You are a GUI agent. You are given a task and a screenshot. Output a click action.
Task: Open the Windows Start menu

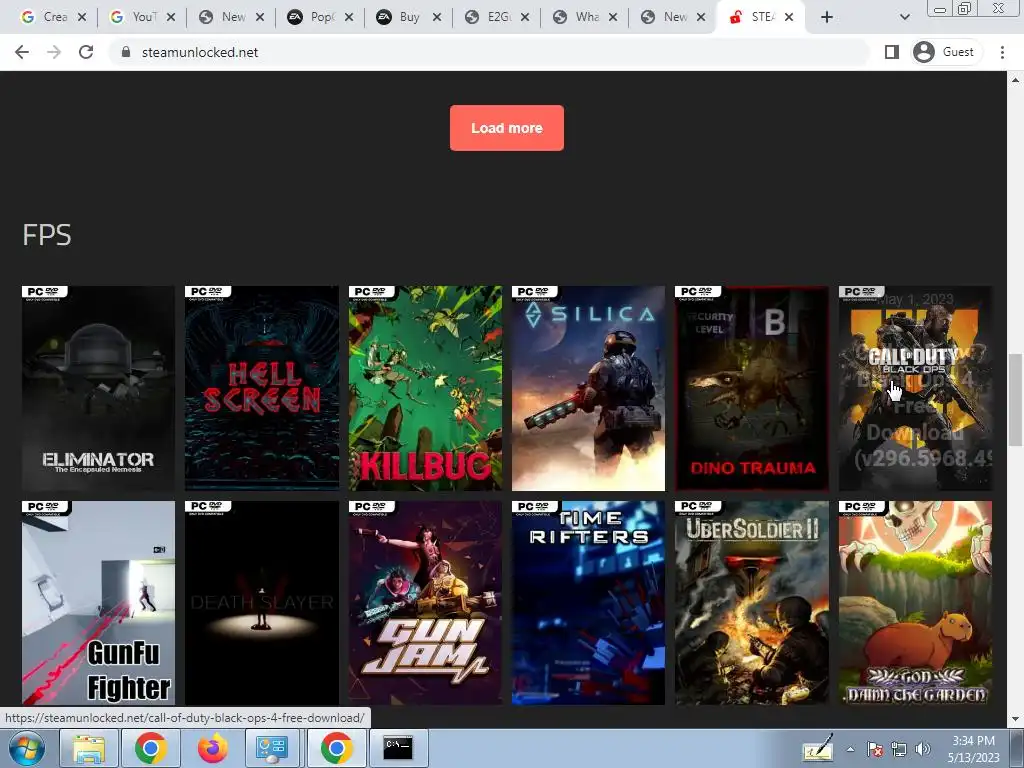point(27,748)
